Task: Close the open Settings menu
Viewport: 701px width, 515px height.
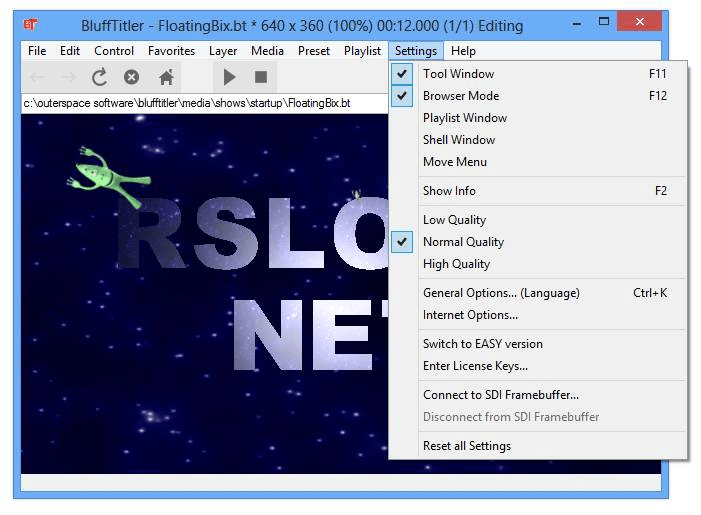Action: click(416, 51)
